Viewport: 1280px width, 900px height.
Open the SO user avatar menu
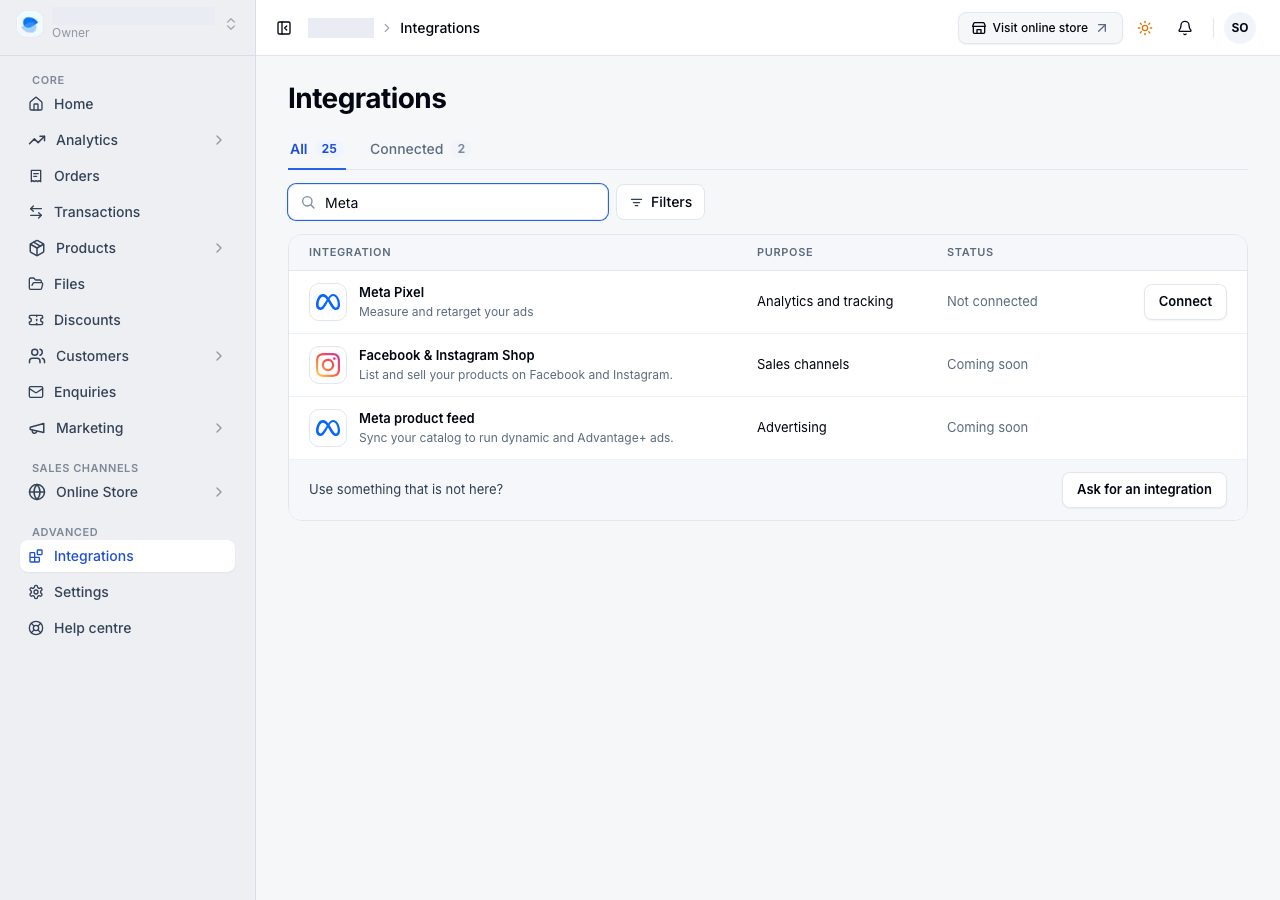pos(1240,28)
